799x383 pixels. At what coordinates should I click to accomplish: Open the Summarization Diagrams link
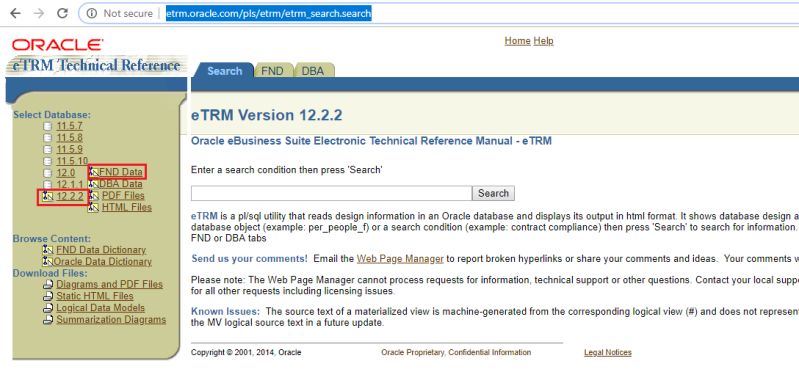pos(111,319)
